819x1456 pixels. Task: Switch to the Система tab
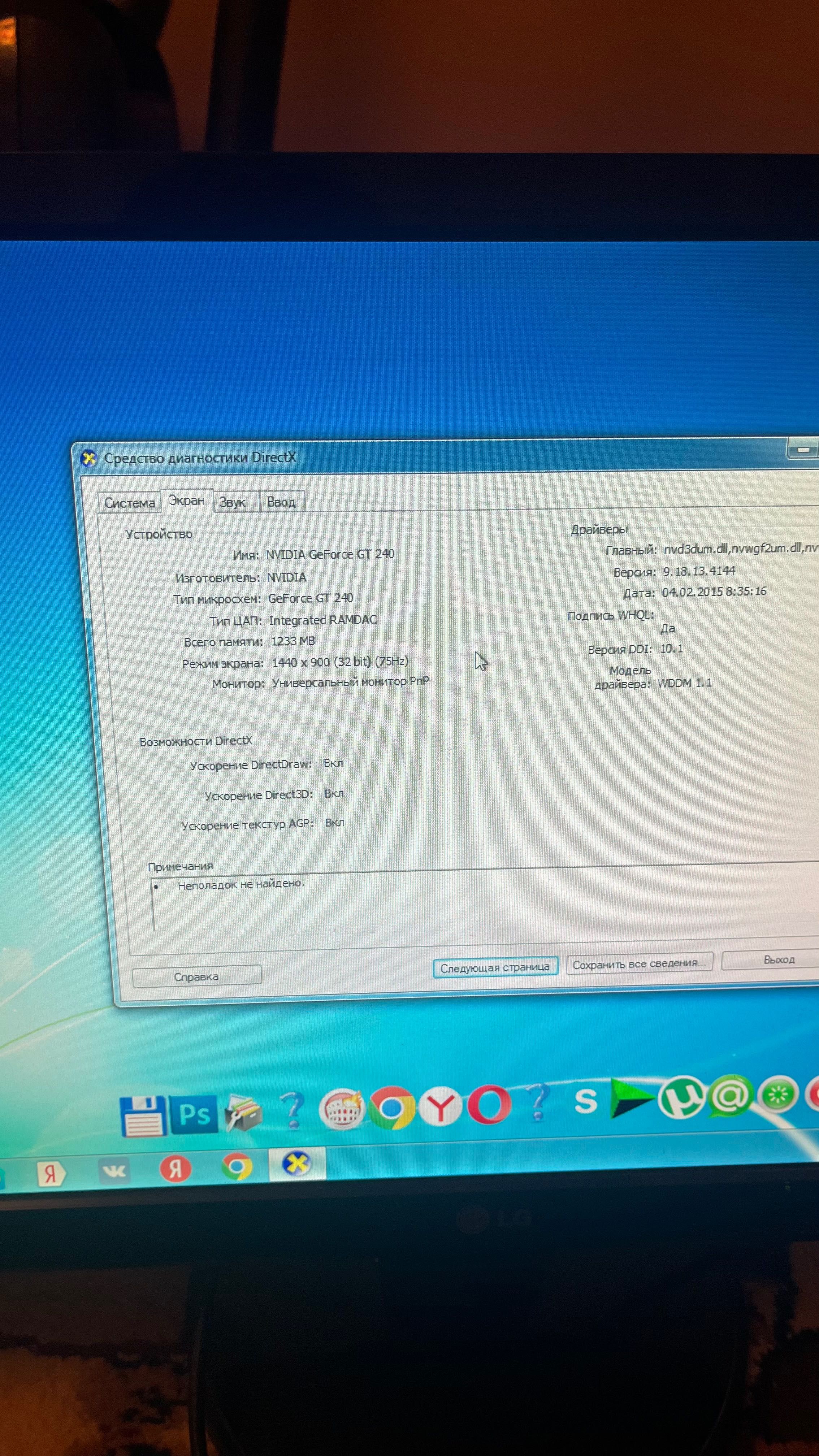(129, 502)
